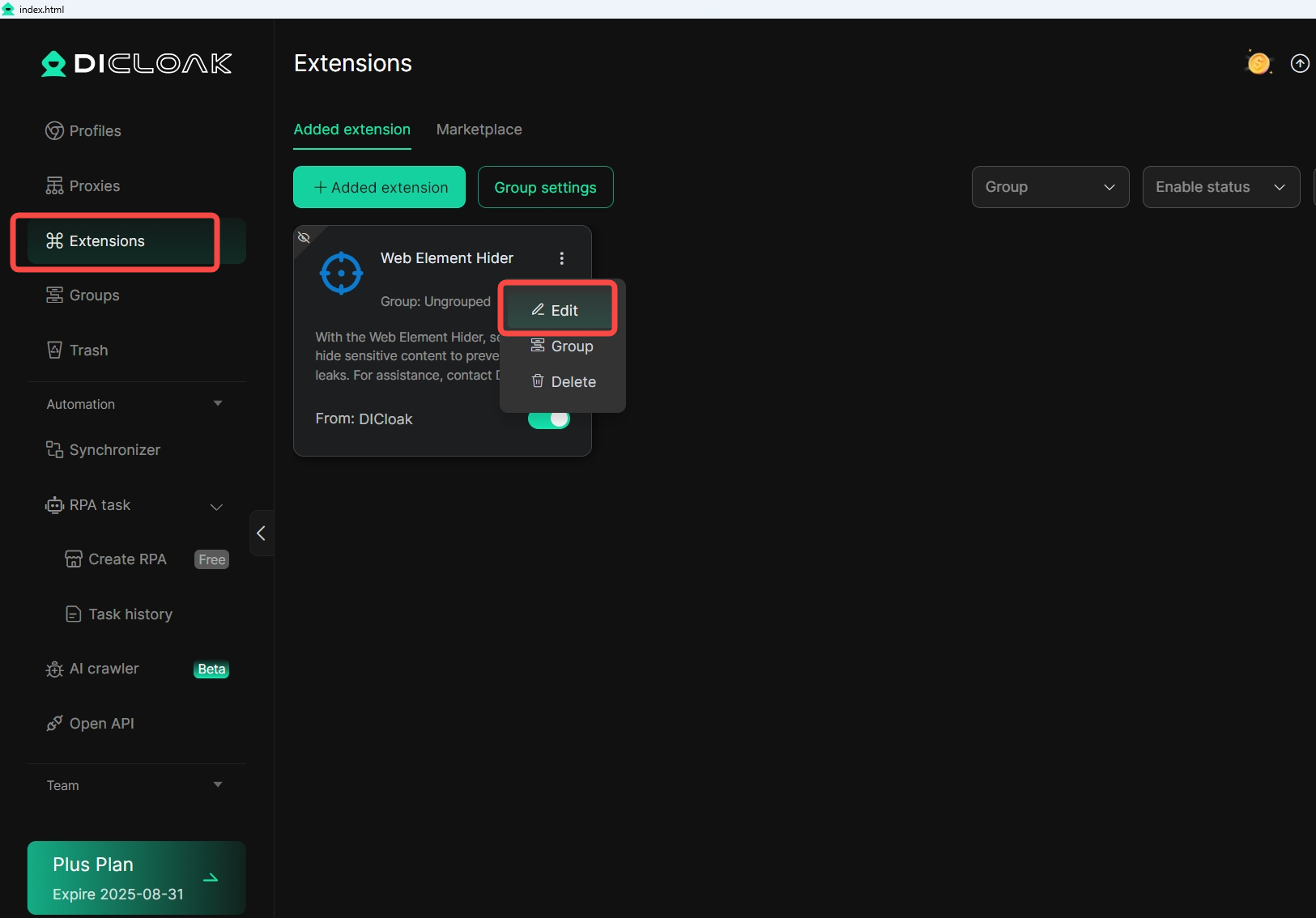Collapse the RPA task submenu chevron
The height and width of the screenshot is (918, 1316).
[216, 507]
